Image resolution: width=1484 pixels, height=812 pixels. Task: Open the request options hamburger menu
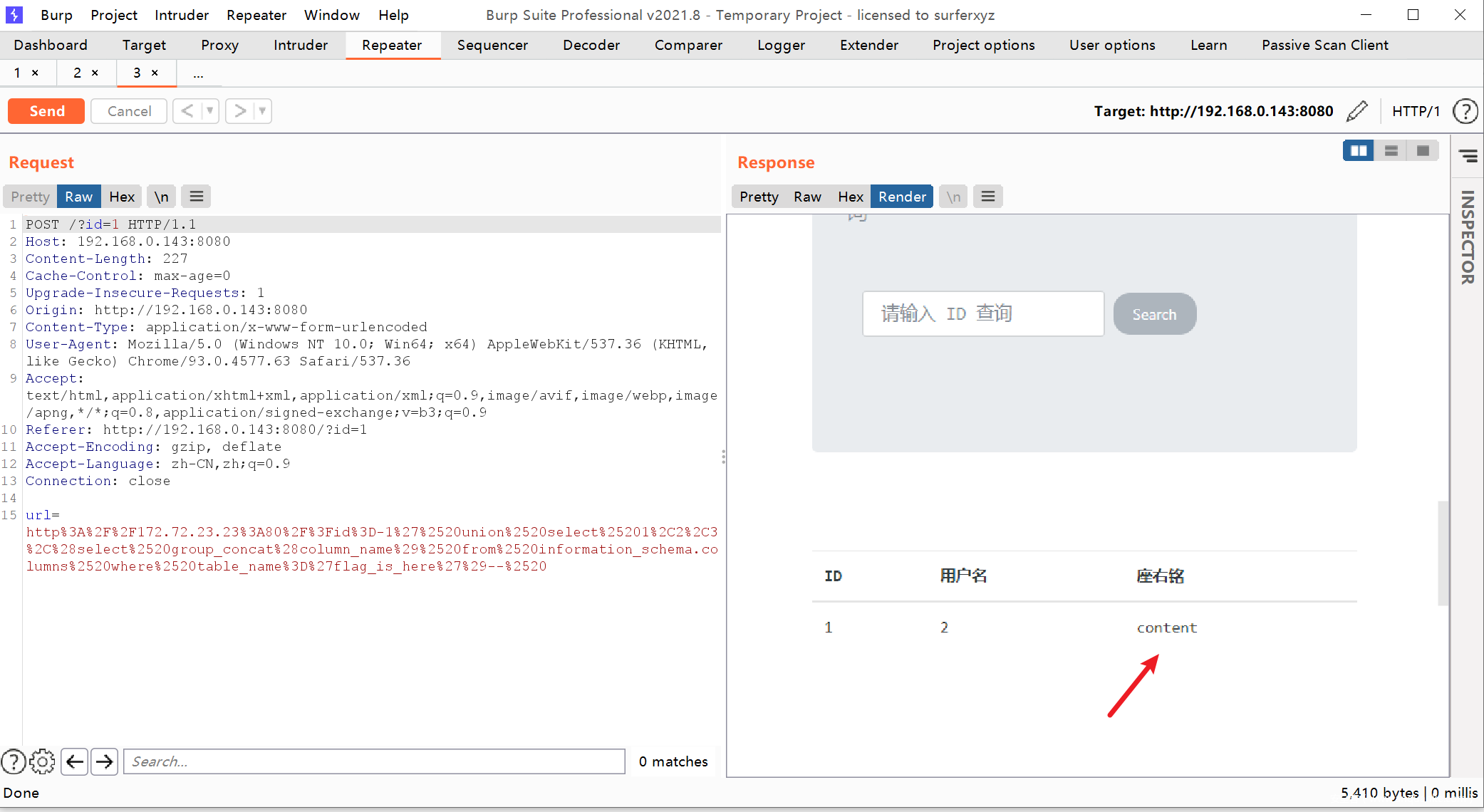[x=197, y=197]
